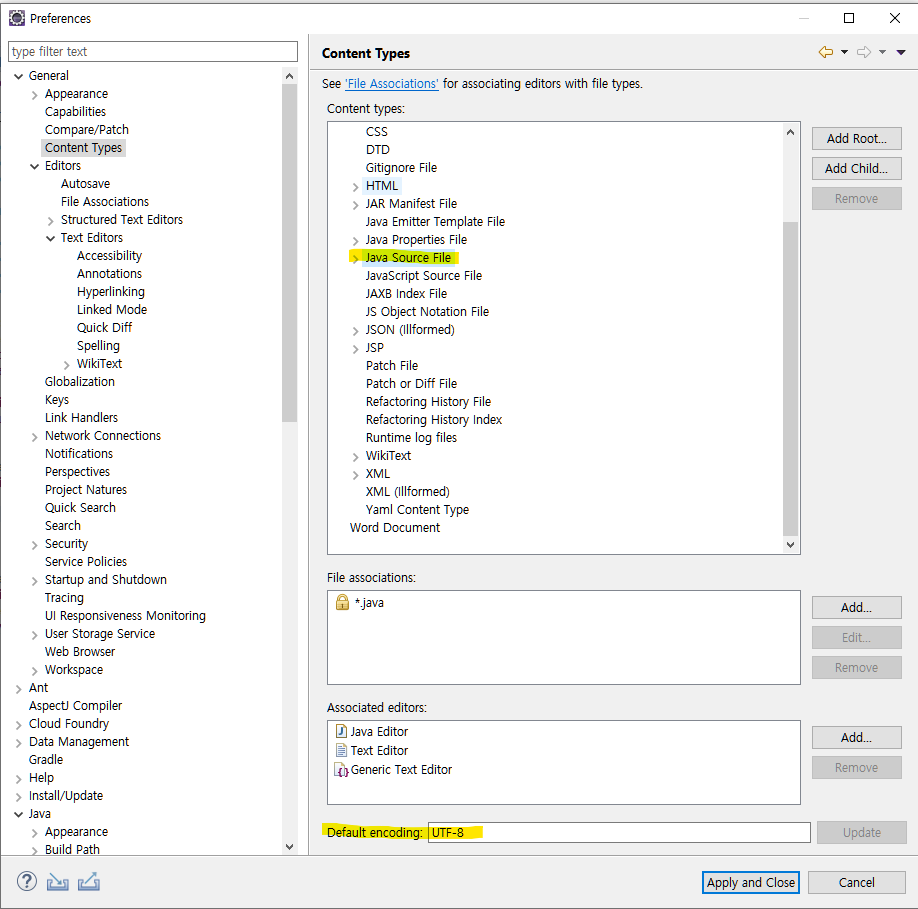918x909 pixels.
Task: Expand the Security node
Action: (x=35, y=545)
